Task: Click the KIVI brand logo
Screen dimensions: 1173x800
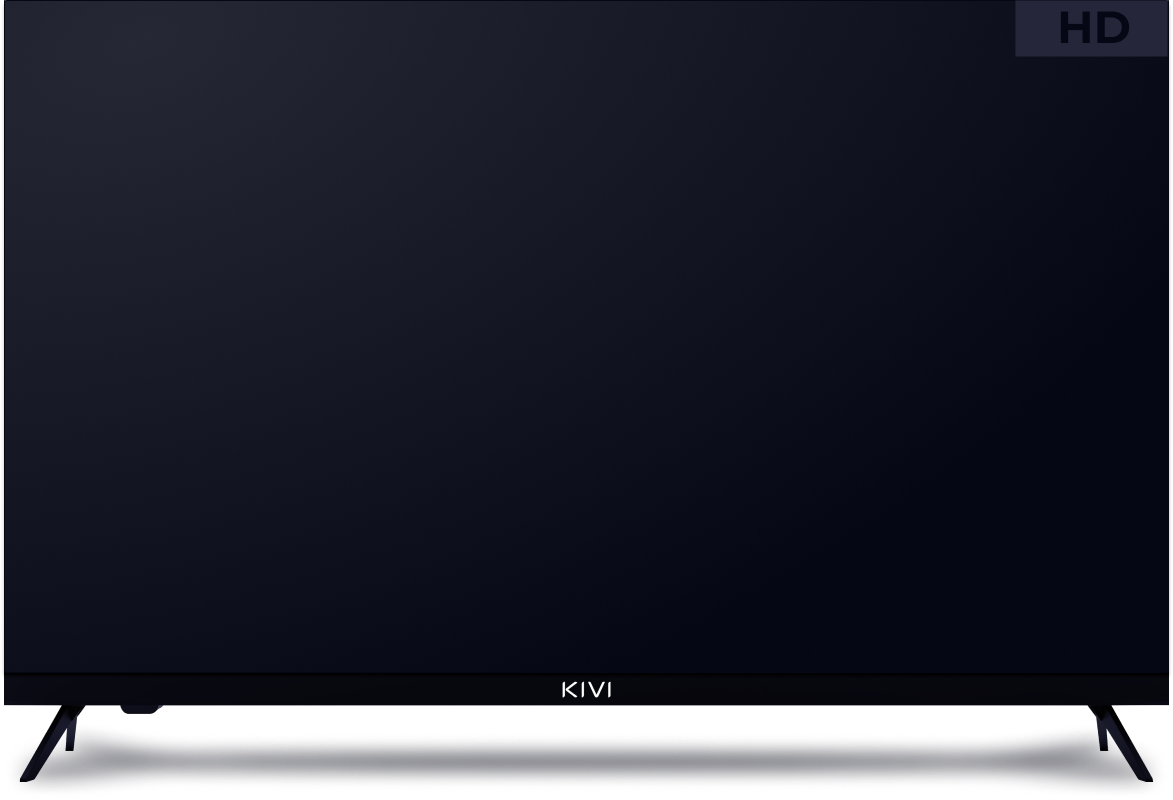Action: pyautogui.click(x=586, y=690)
